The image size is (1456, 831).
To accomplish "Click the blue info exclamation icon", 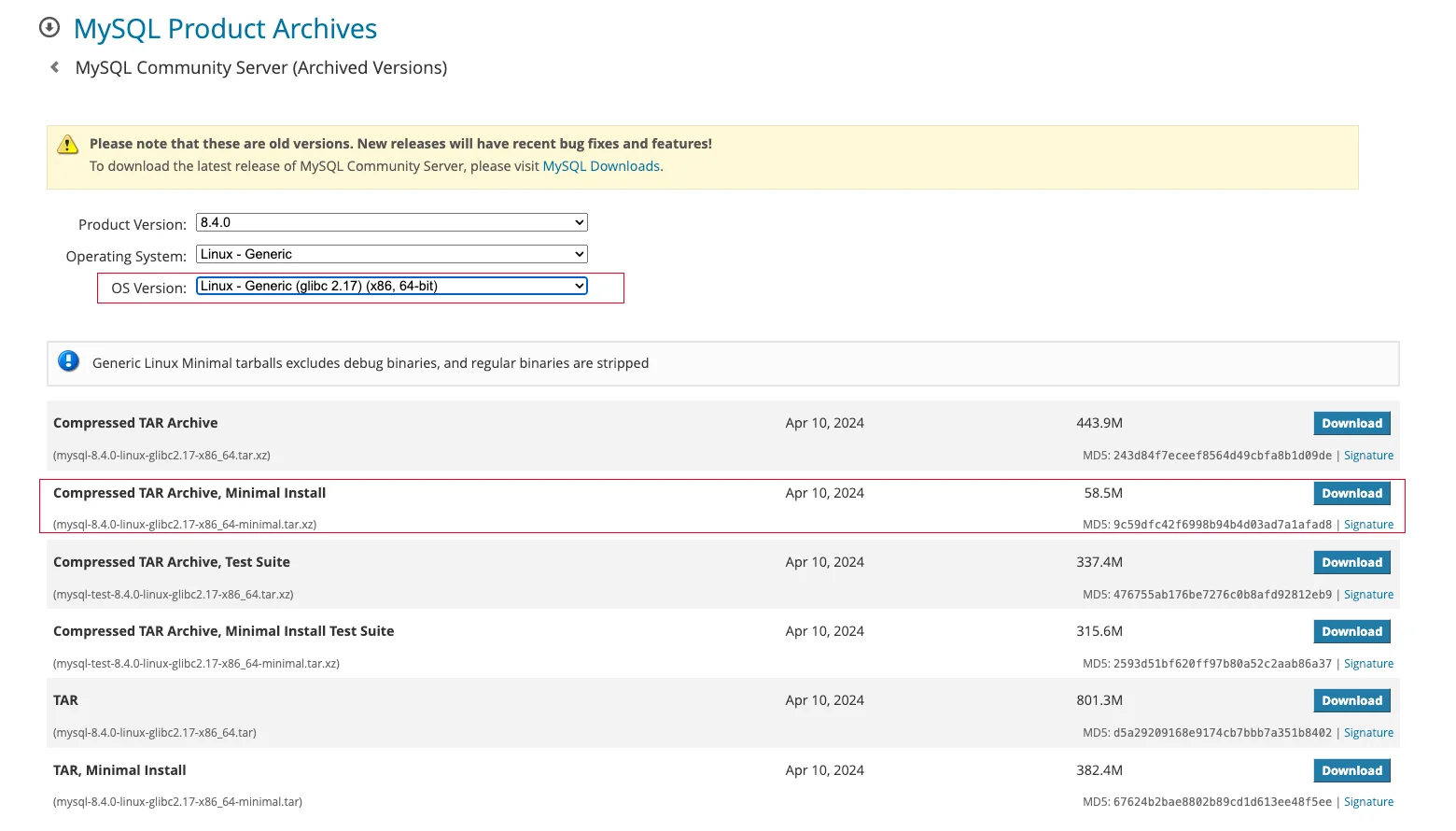I will 69,361.
